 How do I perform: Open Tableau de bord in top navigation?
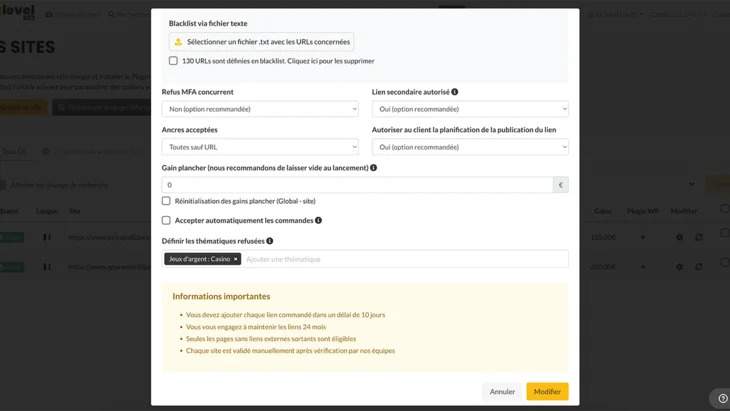tap(73, 14)
